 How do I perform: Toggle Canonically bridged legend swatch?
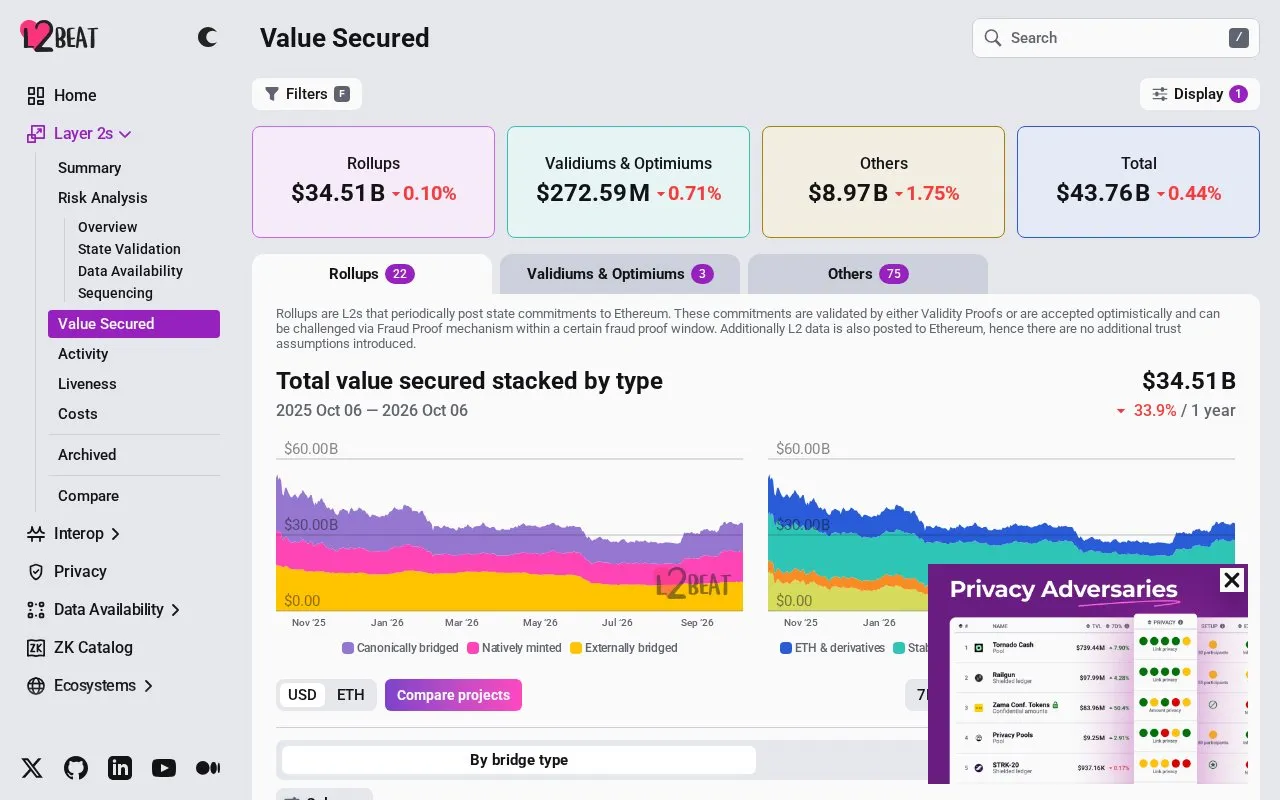pos(348,648)
